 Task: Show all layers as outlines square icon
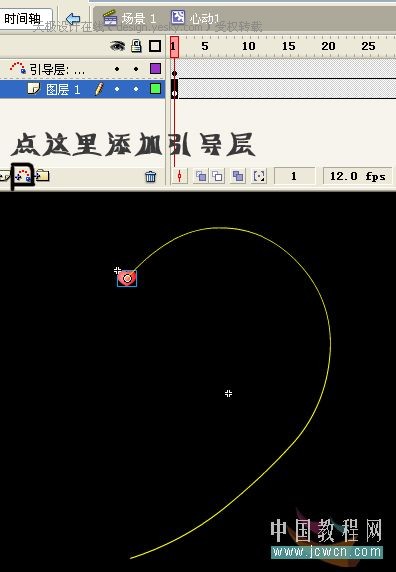pyautogui.click(x=155, y=46)
